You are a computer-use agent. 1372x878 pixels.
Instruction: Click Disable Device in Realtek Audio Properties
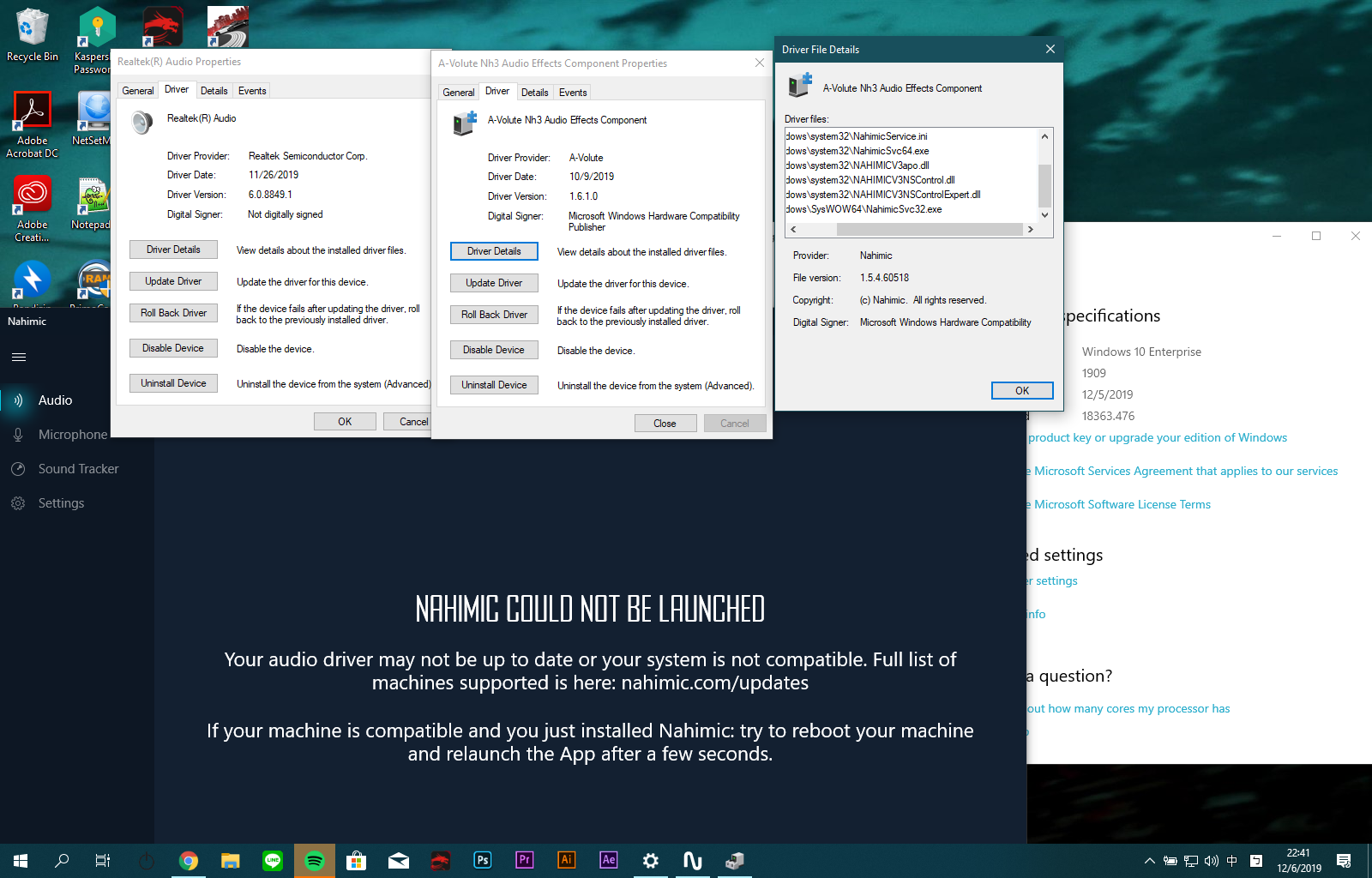(173, 348)
